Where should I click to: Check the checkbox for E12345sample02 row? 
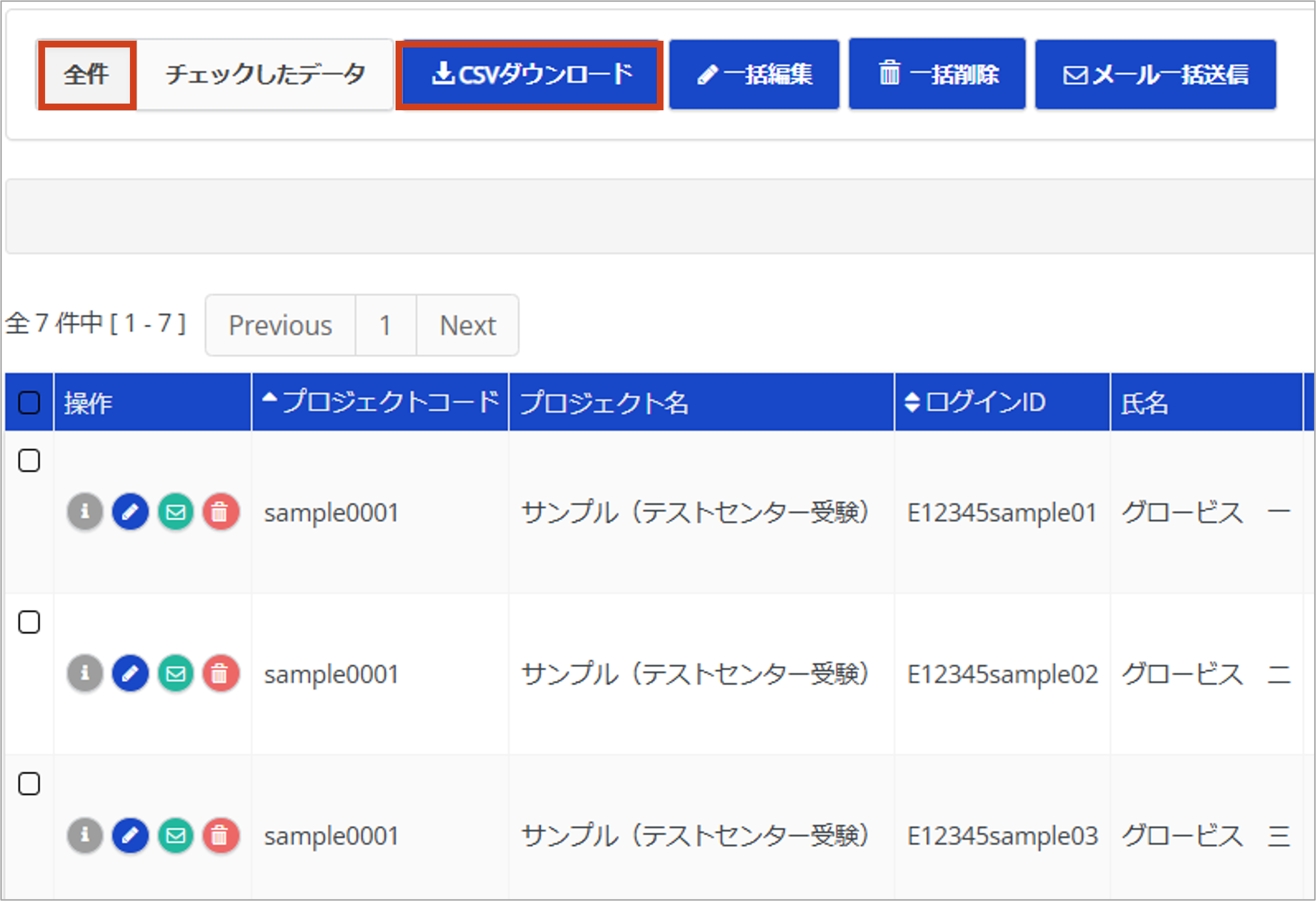pos(29,622)
